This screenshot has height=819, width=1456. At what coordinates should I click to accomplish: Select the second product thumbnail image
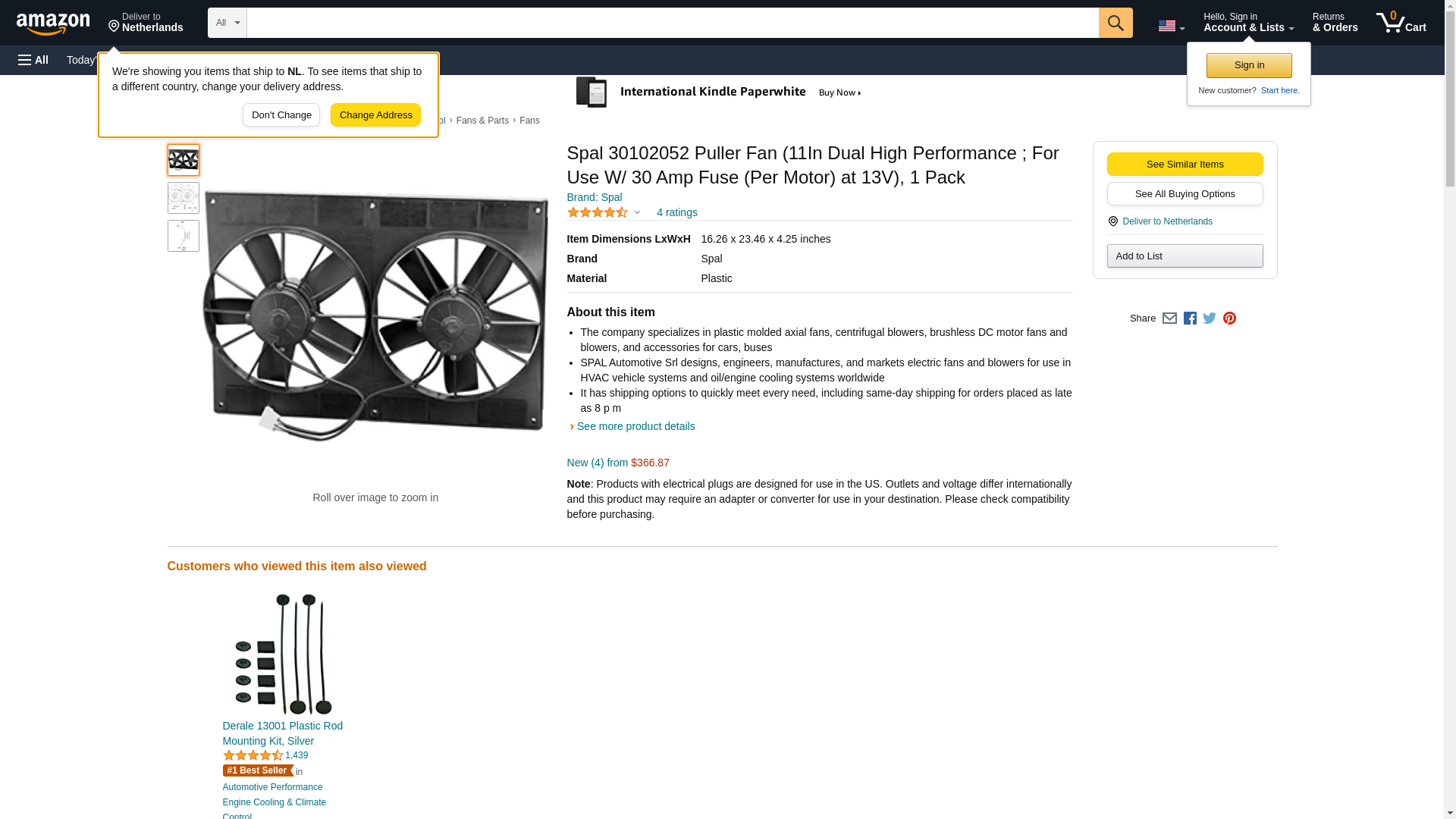[184, 198]
